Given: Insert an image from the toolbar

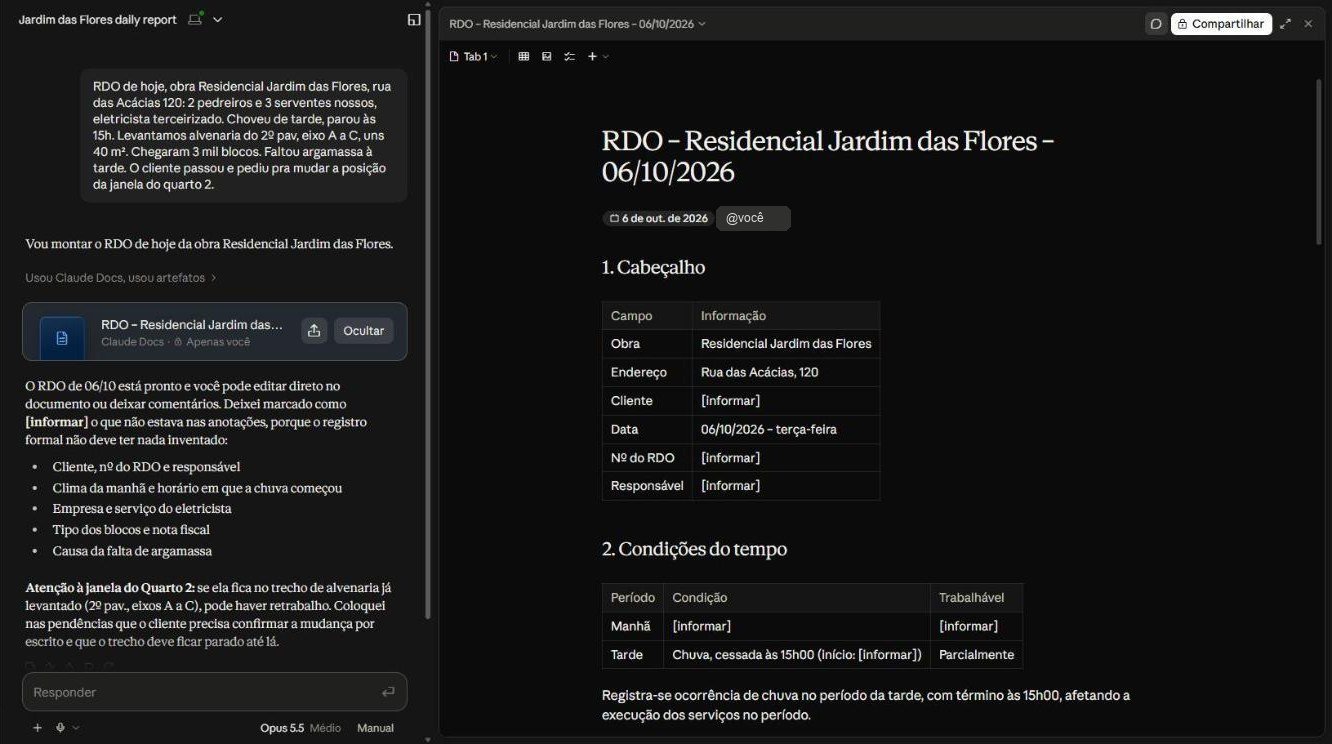Looking at the screenshot, I should 546,57.
